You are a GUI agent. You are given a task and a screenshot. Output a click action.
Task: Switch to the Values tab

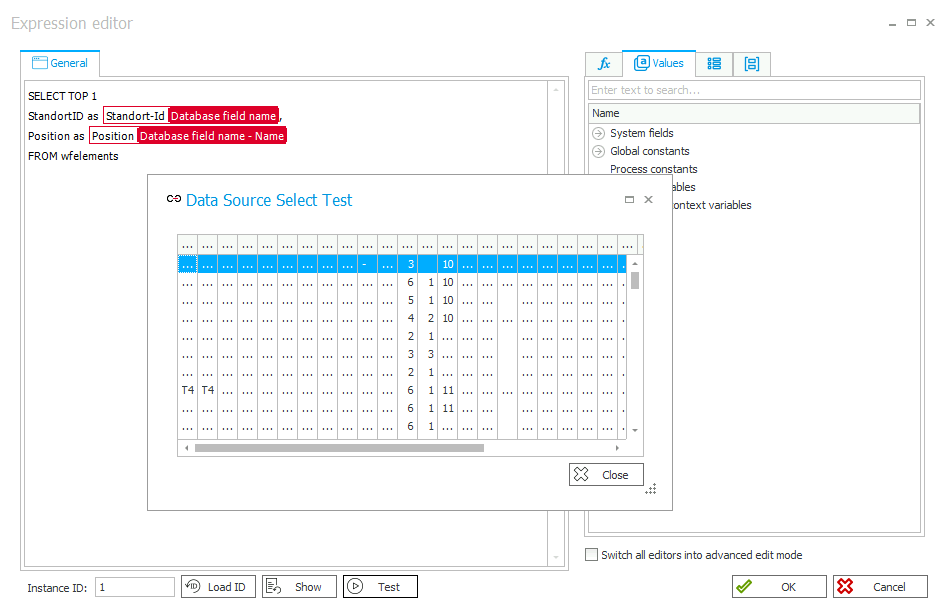(659, 64)
